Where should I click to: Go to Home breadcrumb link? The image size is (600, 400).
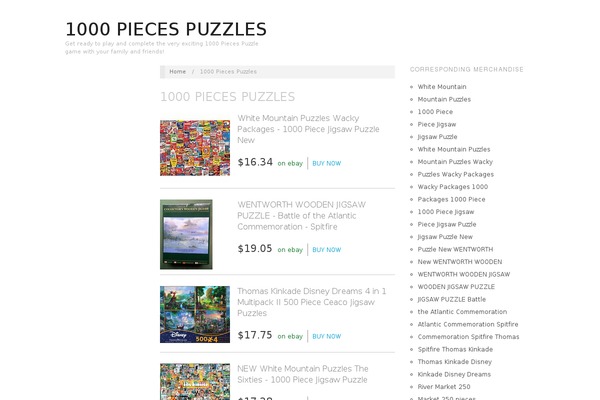click(178, 72)
